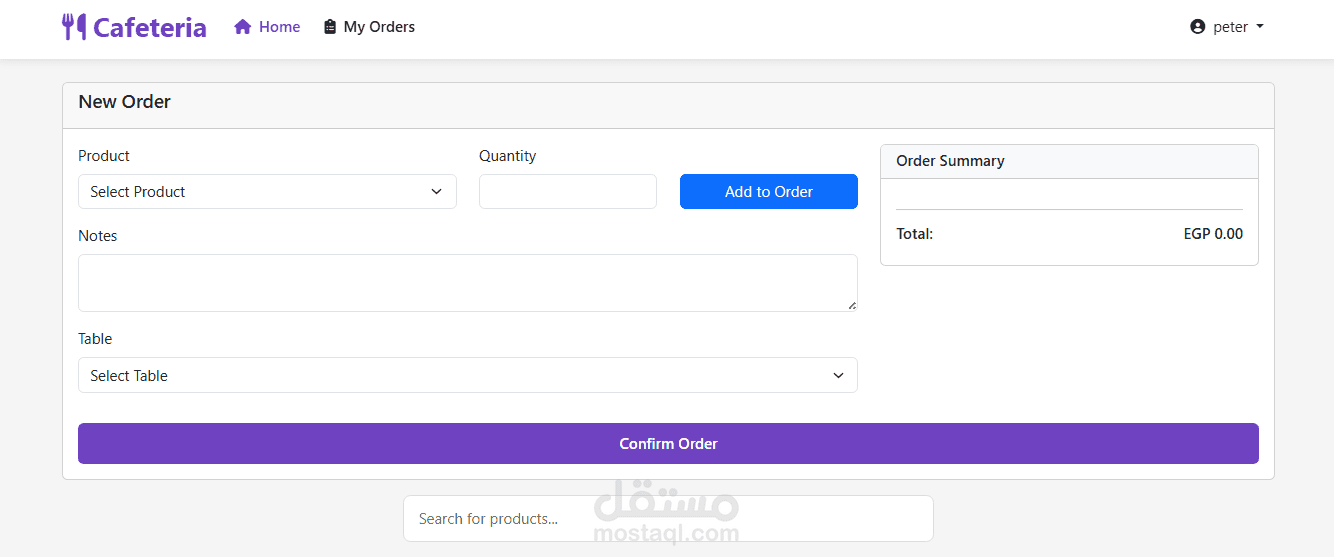Viewport: 1334px width, 557px height.
Task: Focus the Quantity input field
Action: [567, 192]
